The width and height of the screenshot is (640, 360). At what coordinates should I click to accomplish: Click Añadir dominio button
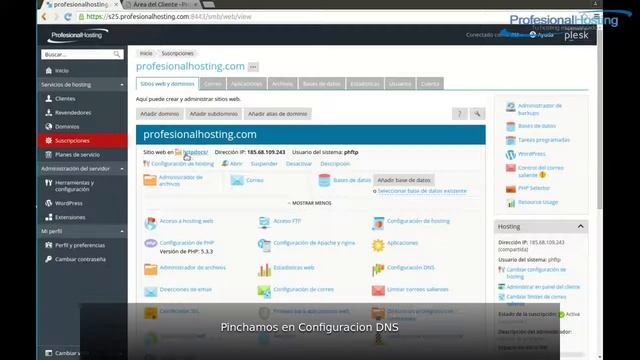[x=160, y=114]
